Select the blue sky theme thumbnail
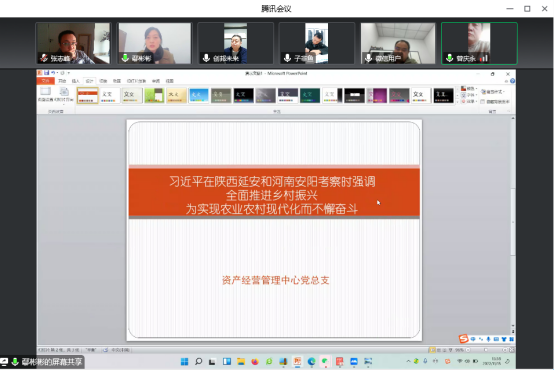The height and width of the screenshot is (370, 554). [x=199, y=95]
